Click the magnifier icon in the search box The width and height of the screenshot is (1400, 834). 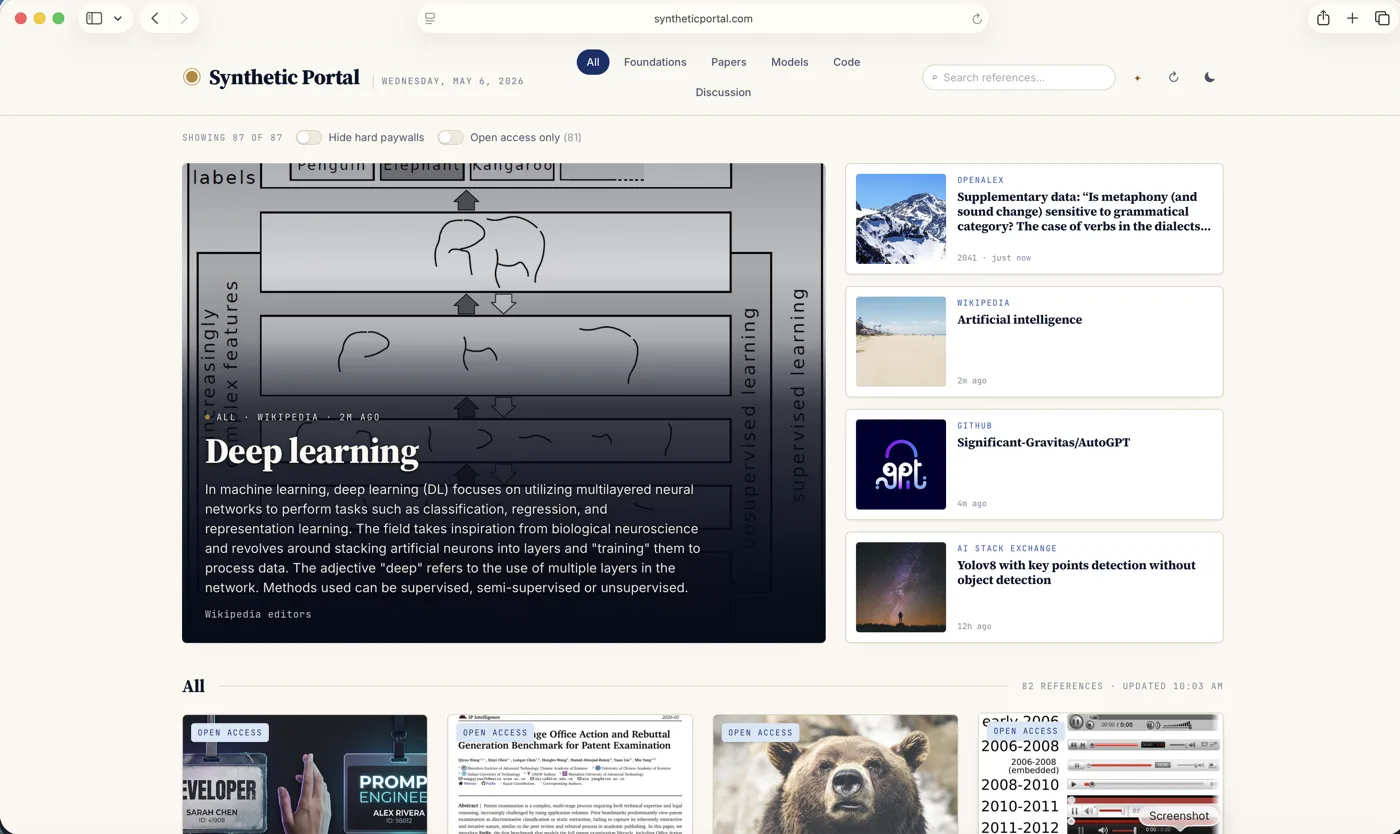click(x=935, y=78)
